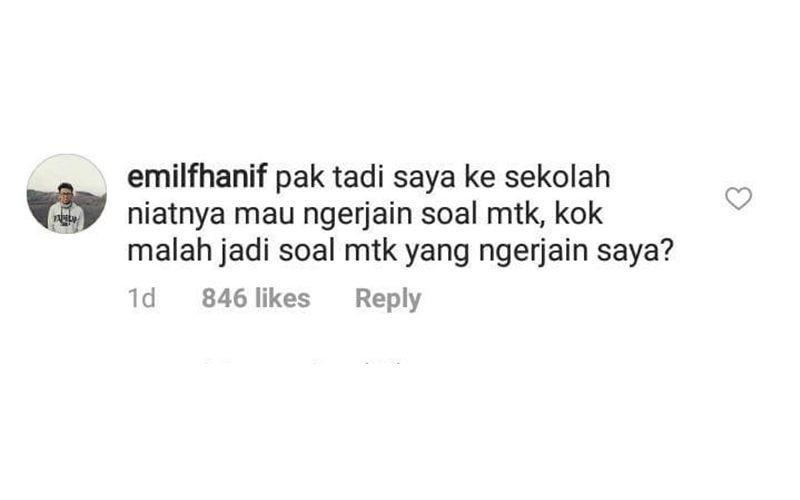The height and width of the screenshot is (500, 800).
Task: Select the comment text starting with 'pak tadi'
Action: pyautogui.click(x=401, y=214)
